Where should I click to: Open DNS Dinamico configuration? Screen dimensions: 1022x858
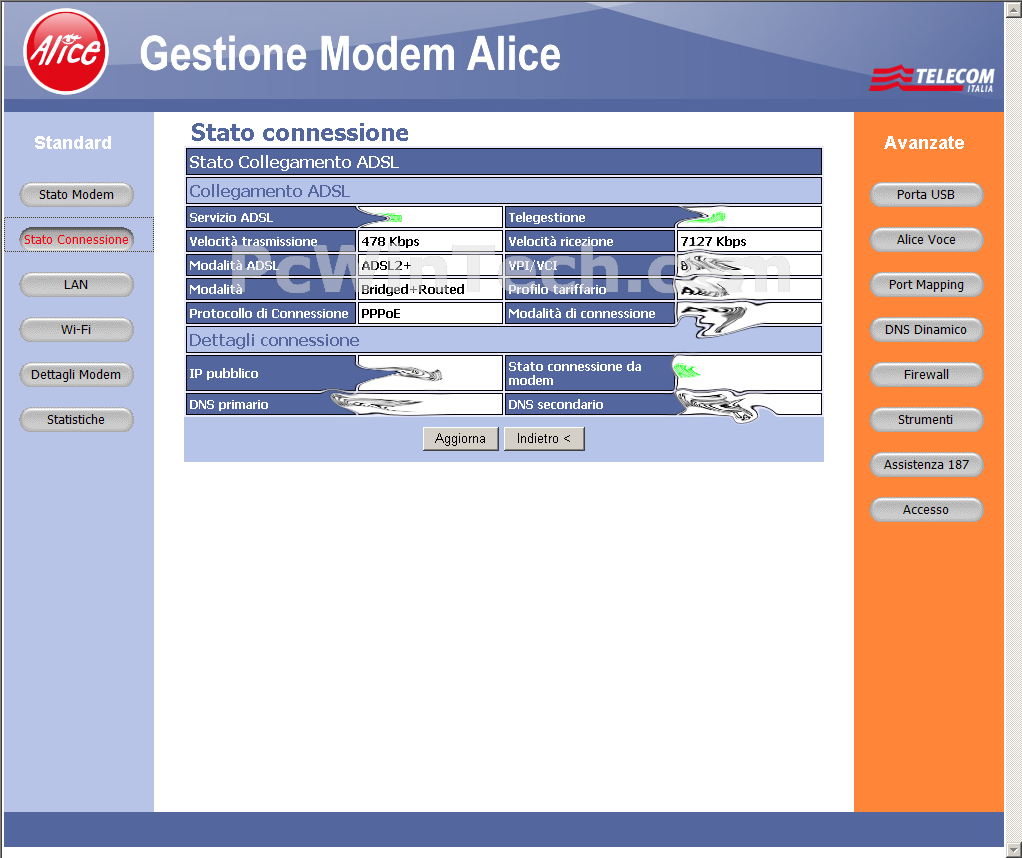coord(926,329)
